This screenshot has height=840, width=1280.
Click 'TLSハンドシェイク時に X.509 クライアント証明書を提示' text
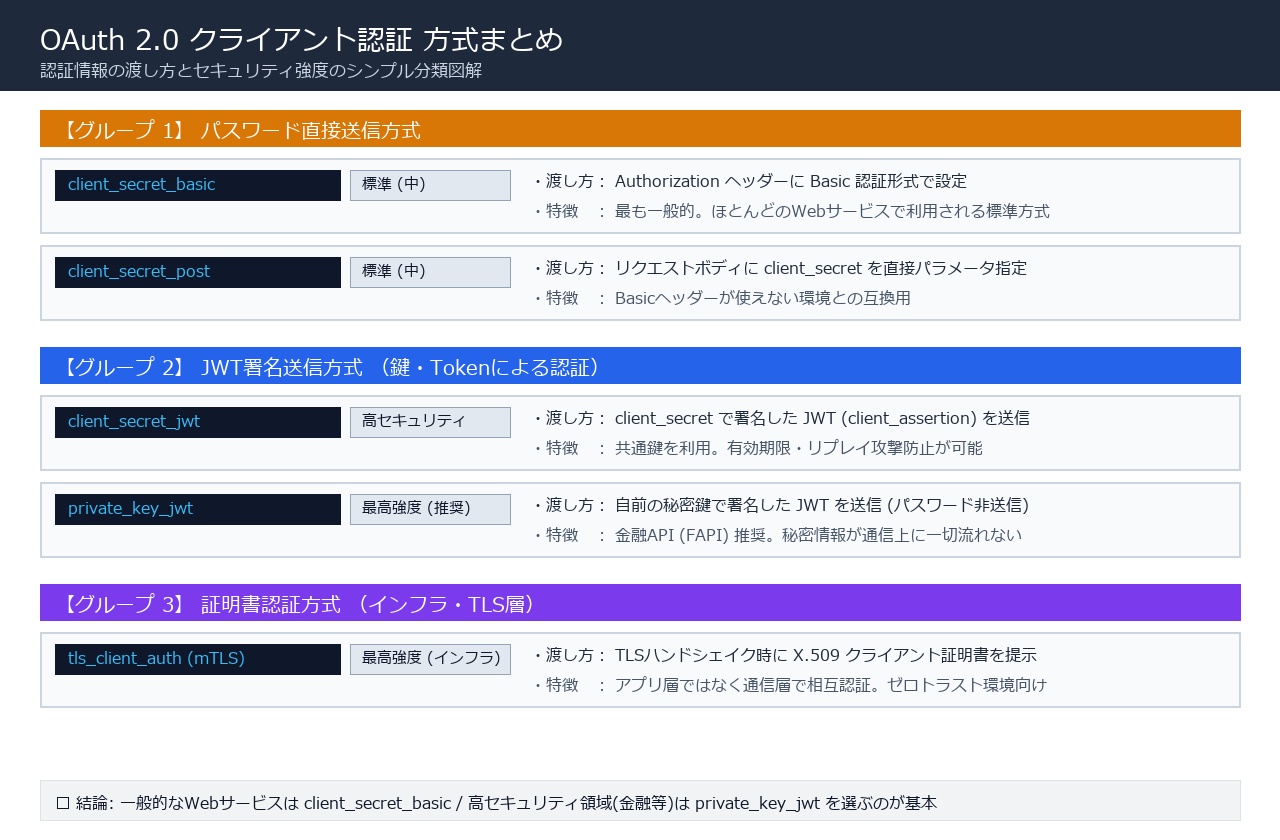pos(826,655)
